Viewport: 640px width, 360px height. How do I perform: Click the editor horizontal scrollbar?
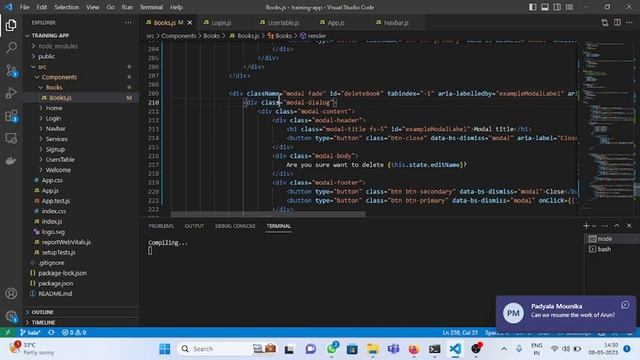tap(268, 214)
